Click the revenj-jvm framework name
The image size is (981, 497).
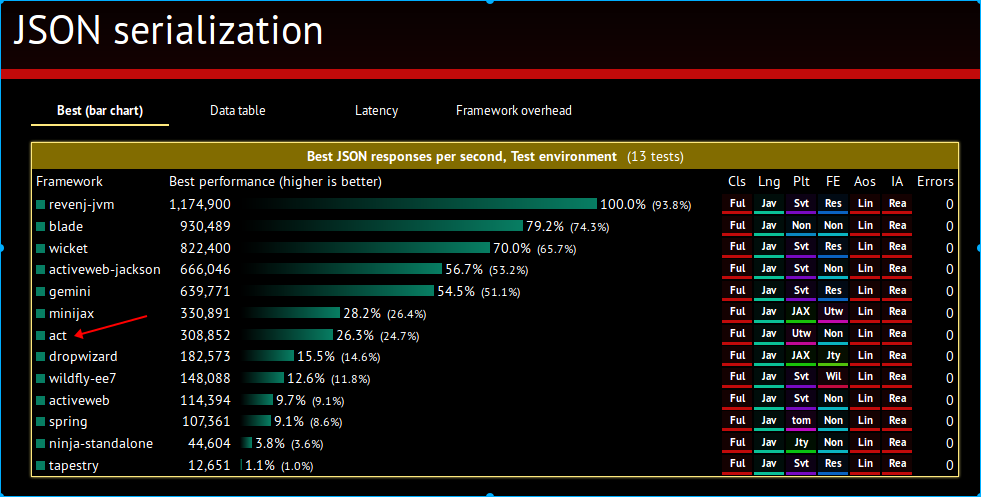(x=81, y=205)
